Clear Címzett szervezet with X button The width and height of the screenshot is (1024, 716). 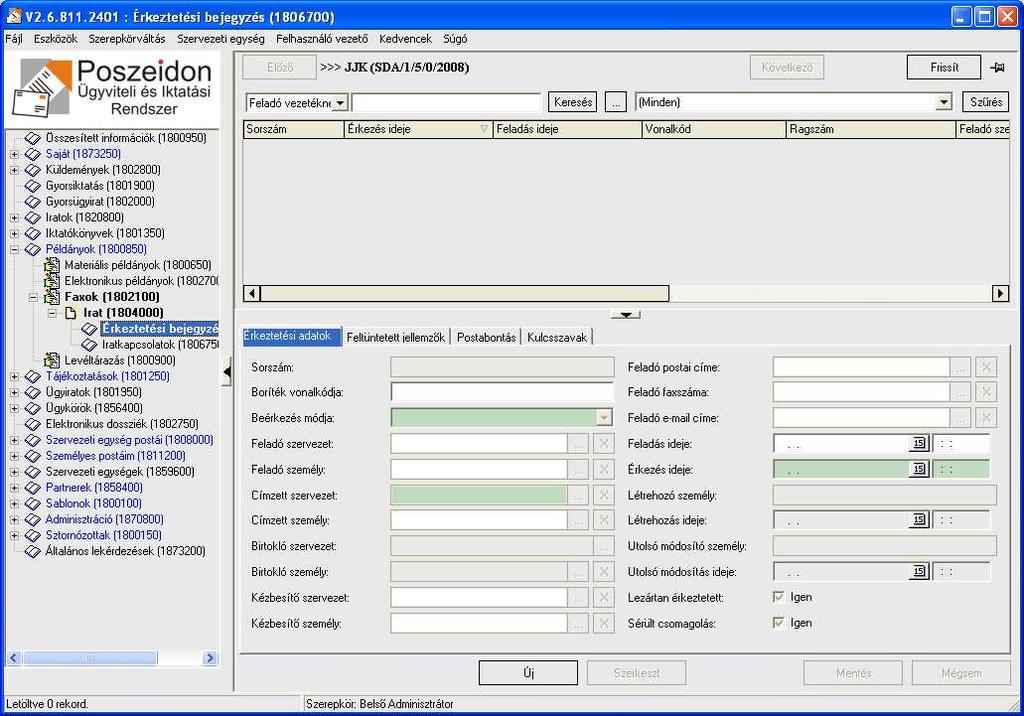coord(603,495)
